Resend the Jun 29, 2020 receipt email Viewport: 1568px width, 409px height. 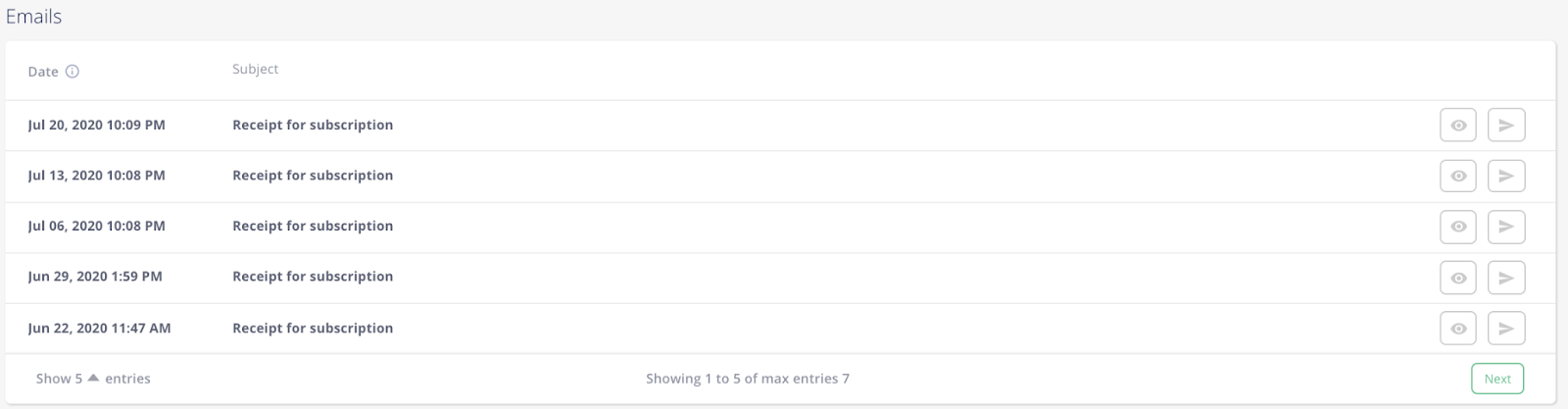point(1506,278)
